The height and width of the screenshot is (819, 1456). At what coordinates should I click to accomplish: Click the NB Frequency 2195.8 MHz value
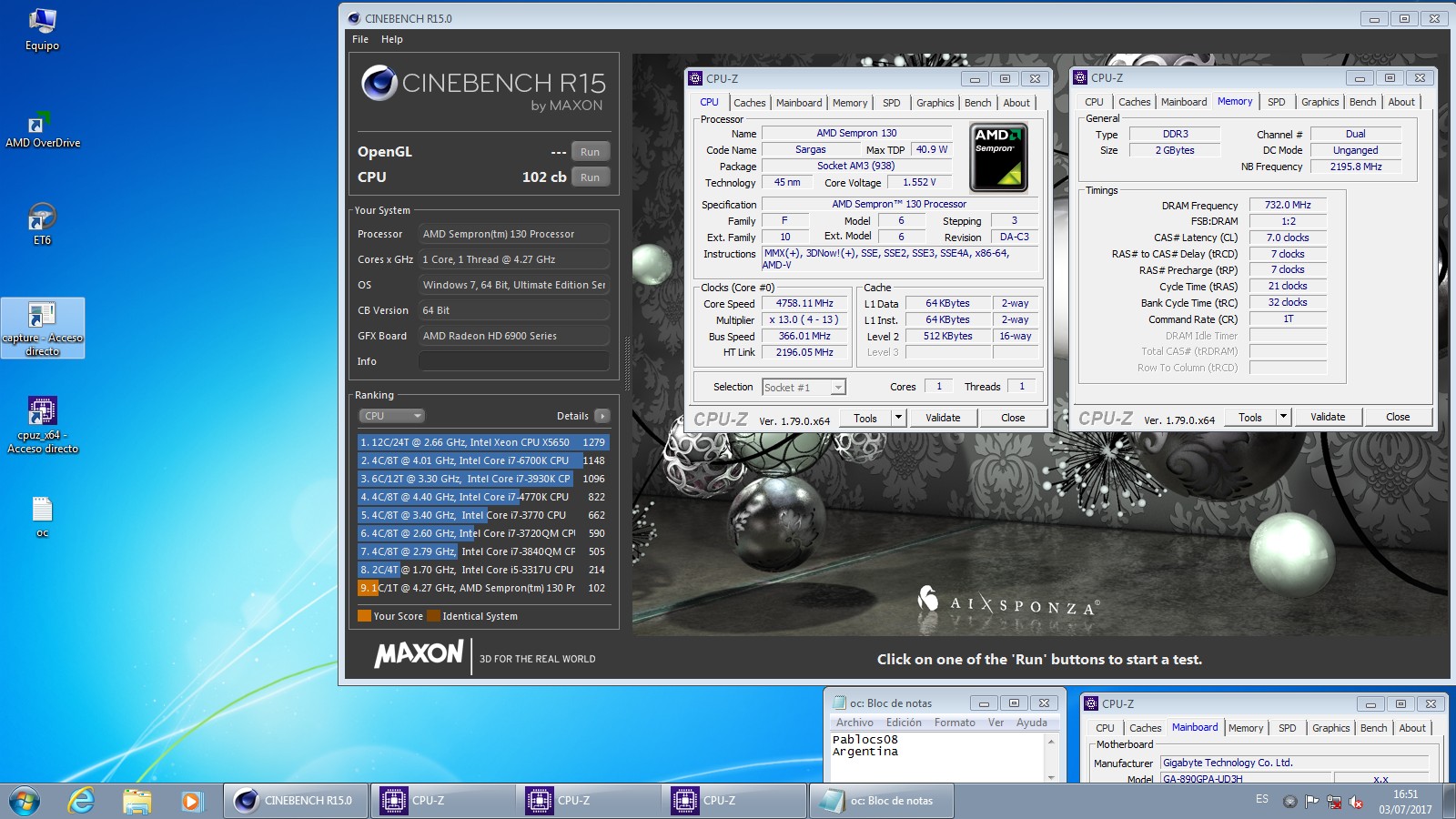(1356, 167)
